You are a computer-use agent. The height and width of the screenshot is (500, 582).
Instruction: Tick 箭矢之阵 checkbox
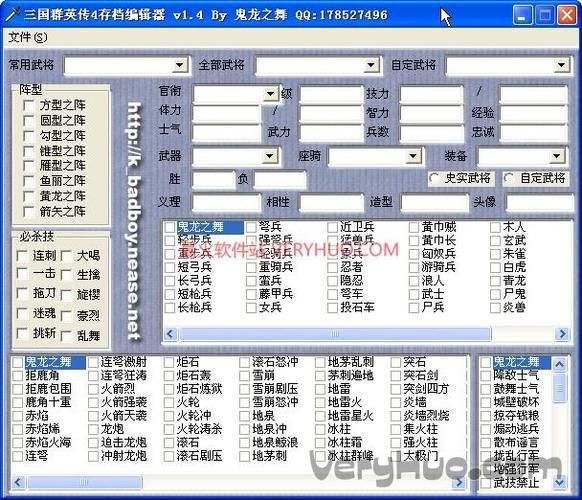pos(29,212)
